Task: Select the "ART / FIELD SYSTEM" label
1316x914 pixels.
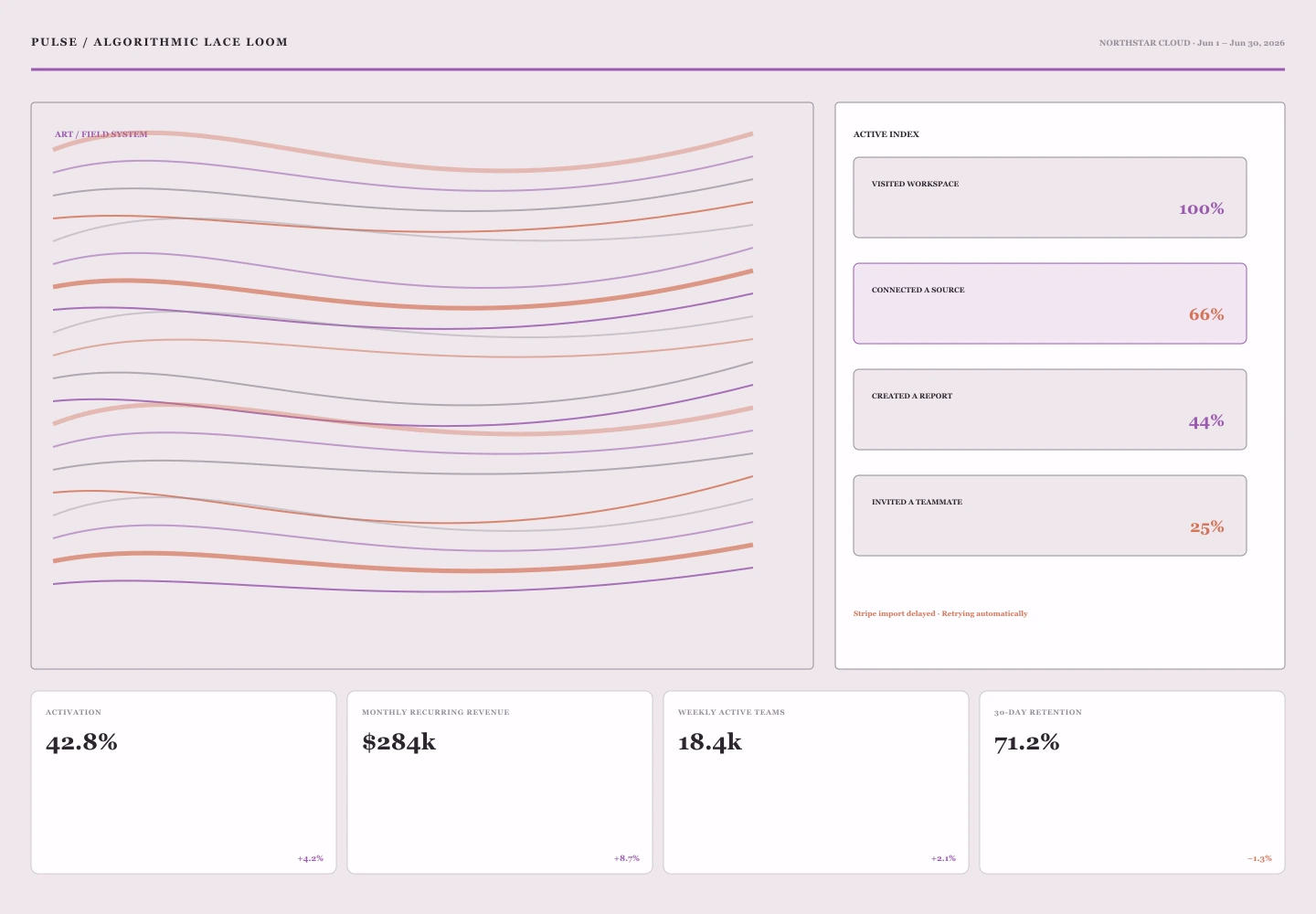Action: pyautogui.click(x=101, y=134)
